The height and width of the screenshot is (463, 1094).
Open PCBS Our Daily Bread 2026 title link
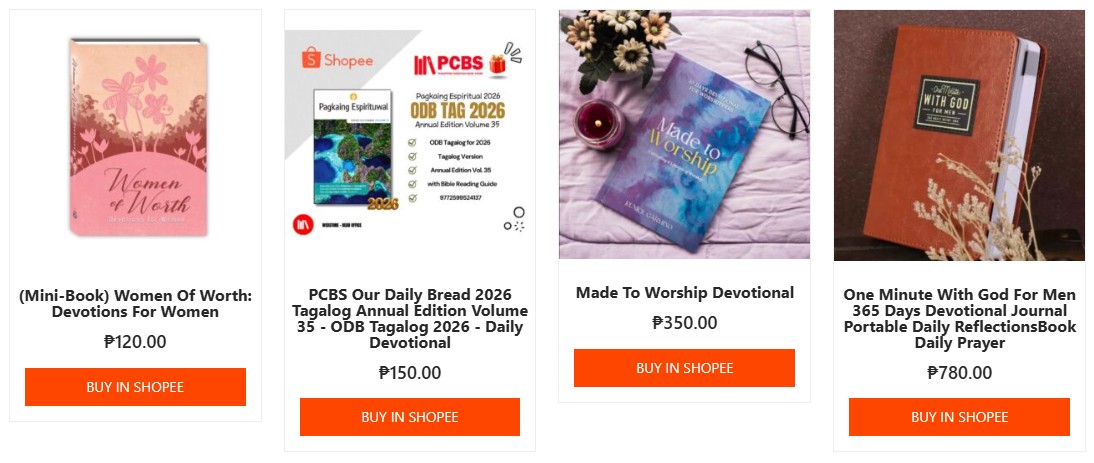pyautogui.click(x=410, y=318)
